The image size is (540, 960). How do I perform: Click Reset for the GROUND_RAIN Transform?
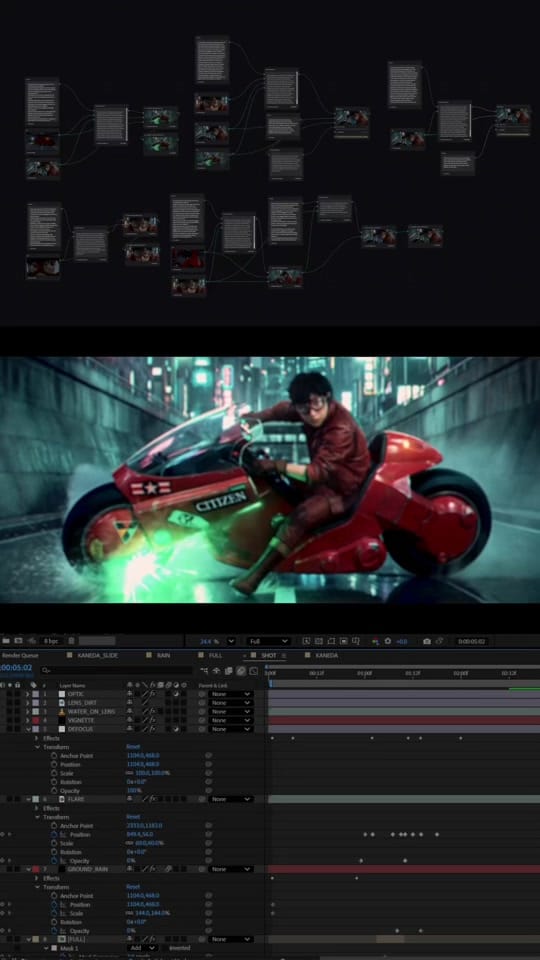pyautogui.click(x=133, y=887)
